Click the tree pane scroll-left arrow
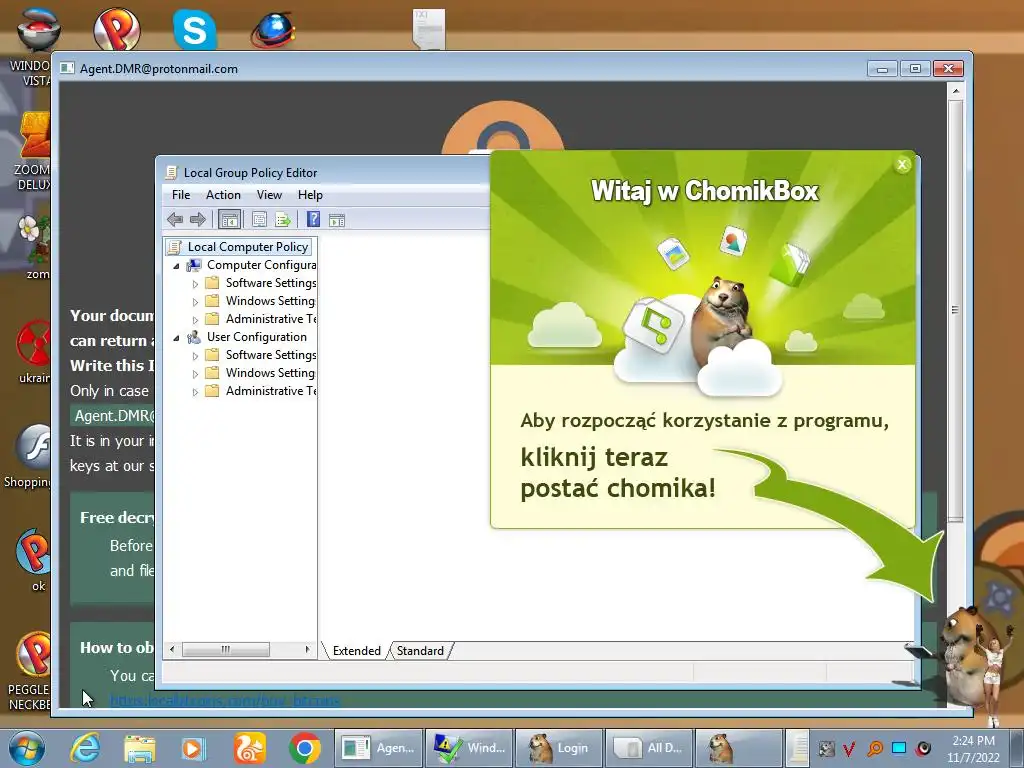The width and height of the screenshot is (1024, 768). (x=172, y=649)
